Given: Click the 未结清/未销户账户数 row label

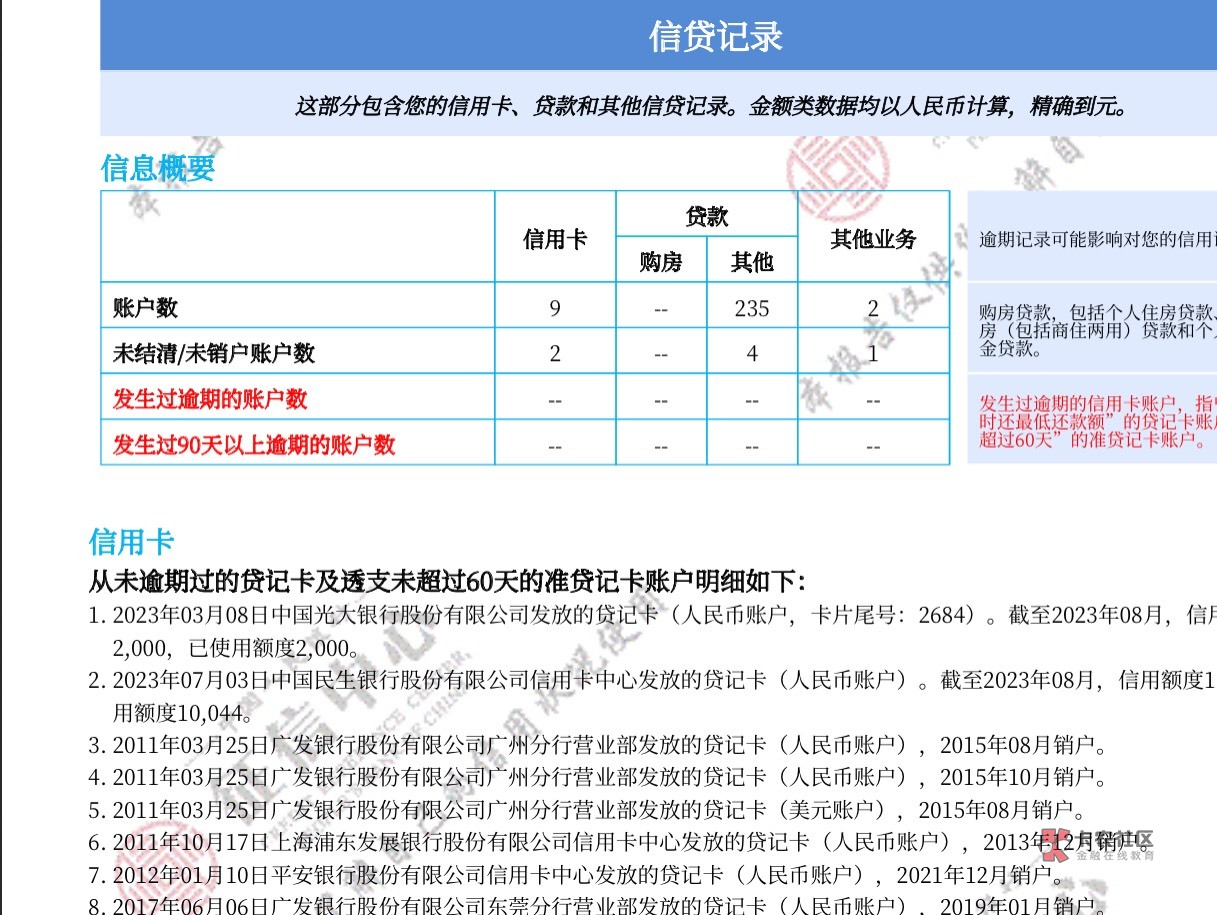Looking at the screenshot, I should click(x=214, y=353).
